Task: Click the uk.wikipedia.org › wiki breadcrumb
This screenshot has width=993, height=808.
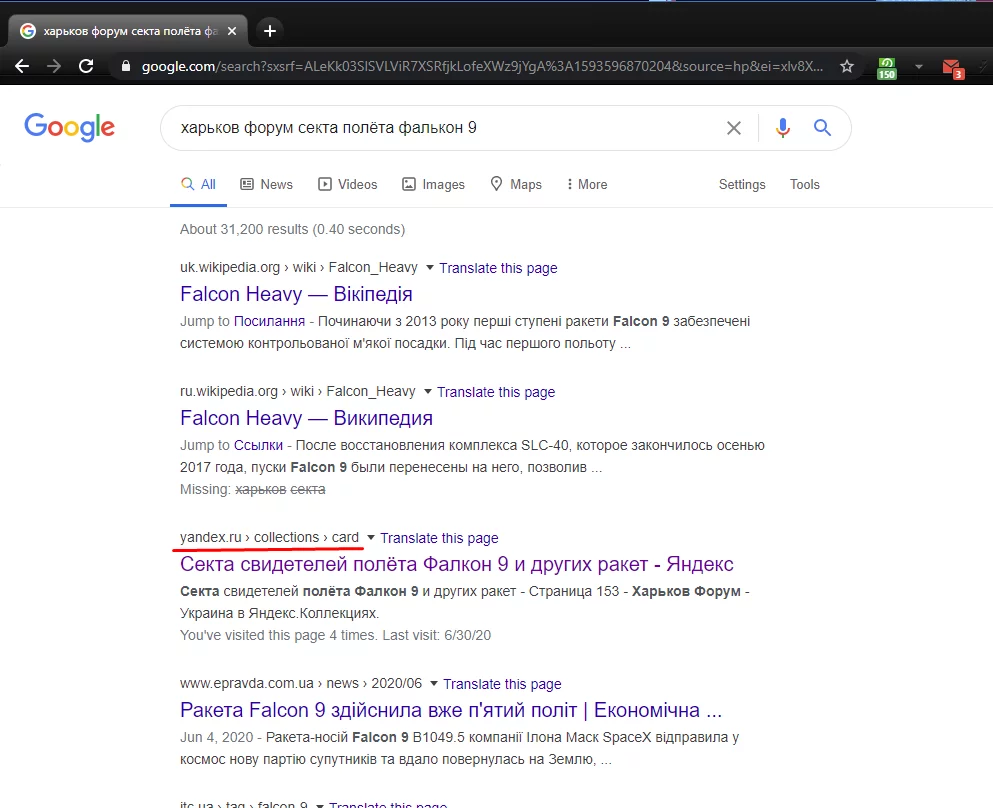Action: click(299, 267)
